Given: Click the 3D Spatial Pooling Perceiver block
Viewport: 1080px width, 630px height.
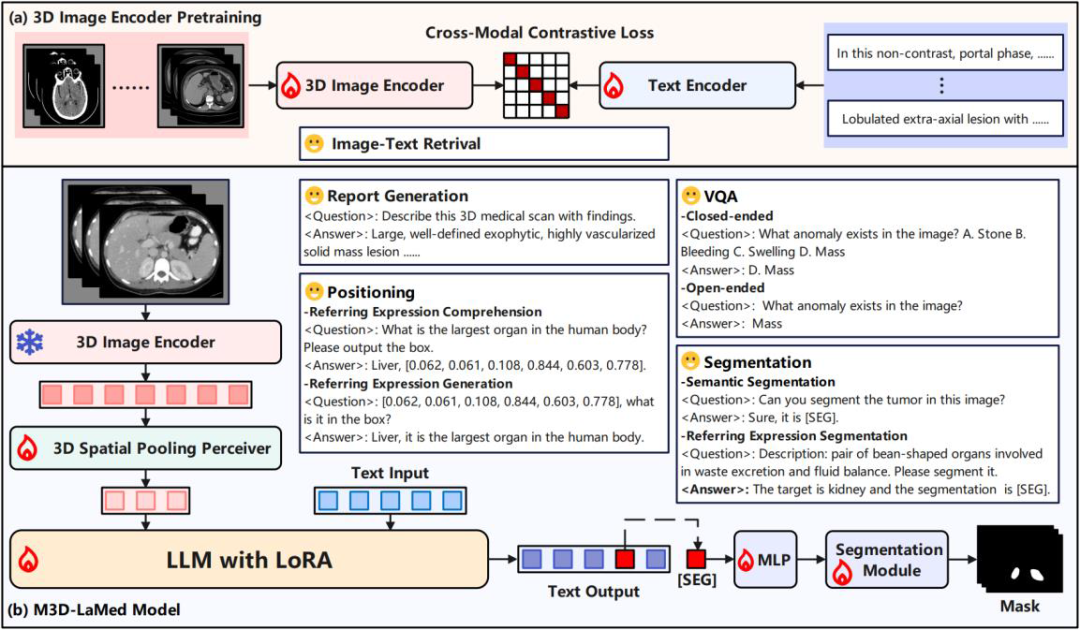Looking at the screenshot, I should click(145, 449).
